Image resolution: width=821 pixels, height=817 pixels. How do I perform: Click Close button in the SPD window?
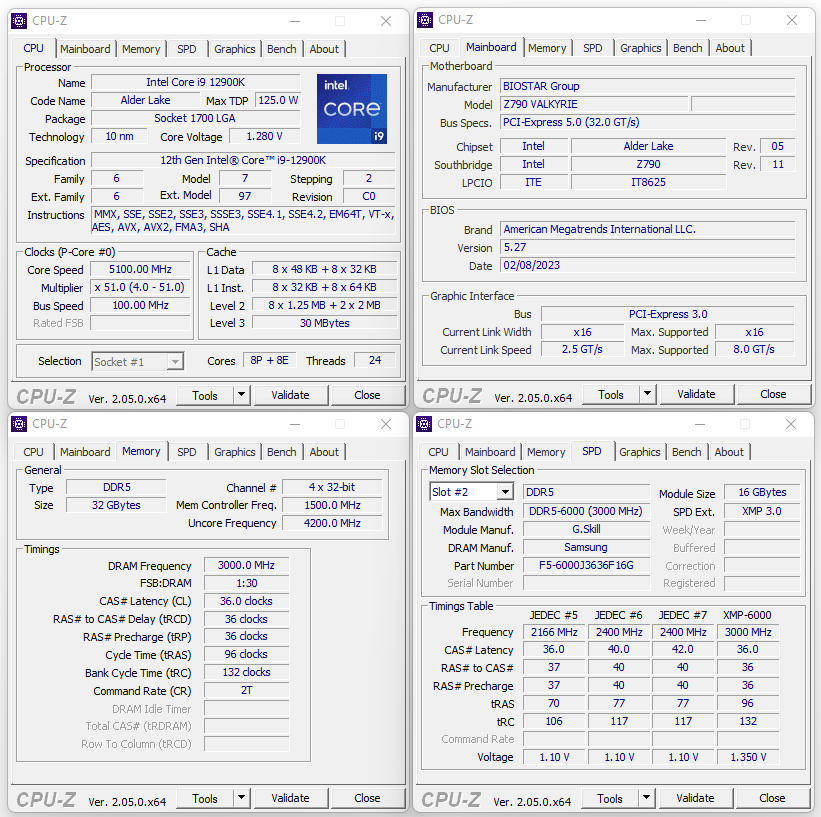point(772,798)
